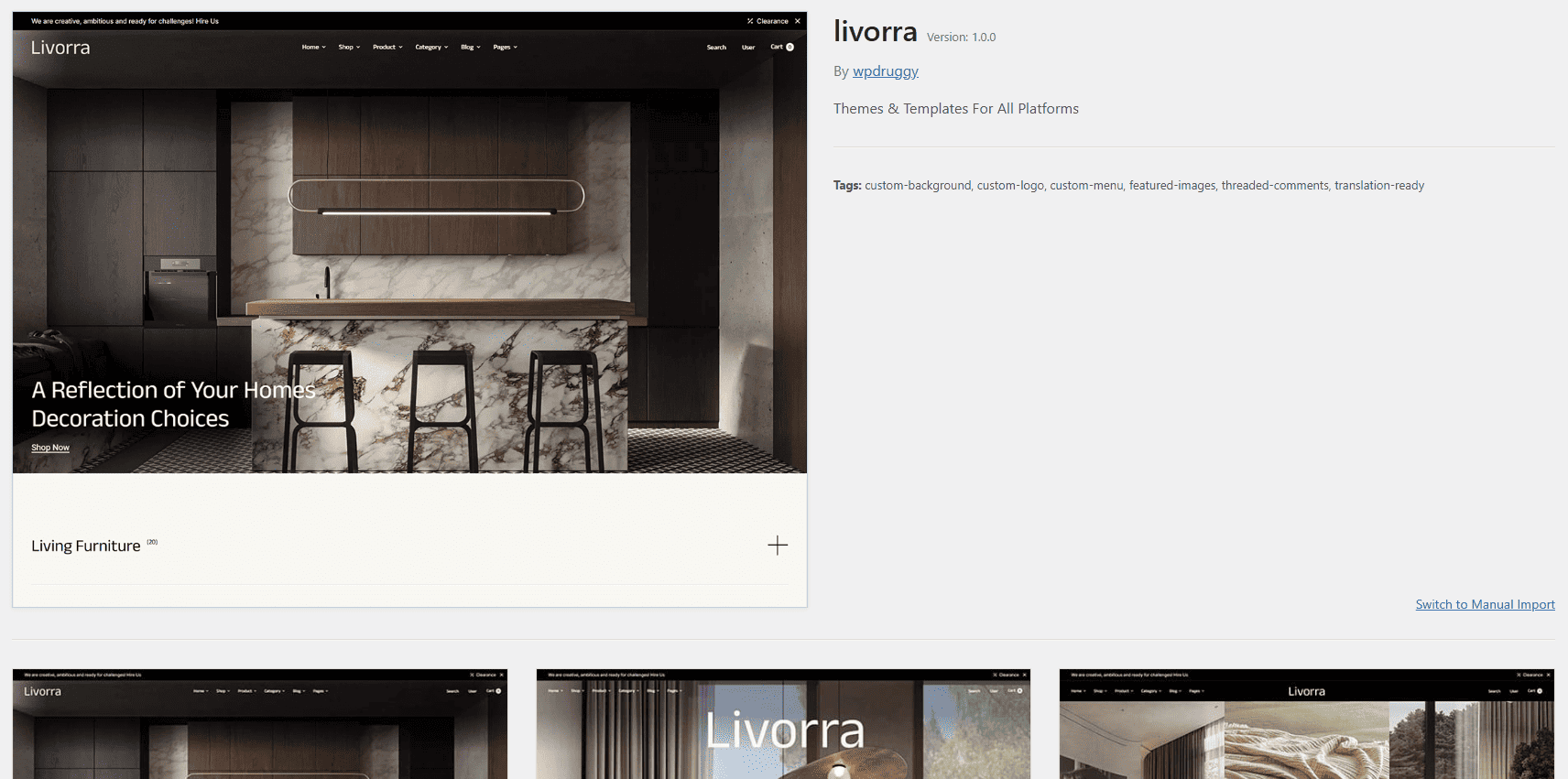
Task: Open the wpdruggy author link
Action: tap(886, 71)
